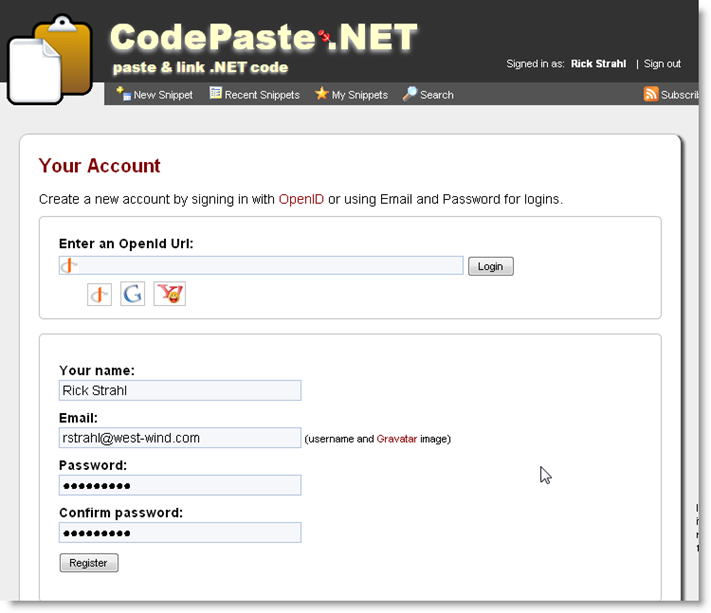Click the RSS feed icon
Screen dimensions: 711x613
point(651,94)
